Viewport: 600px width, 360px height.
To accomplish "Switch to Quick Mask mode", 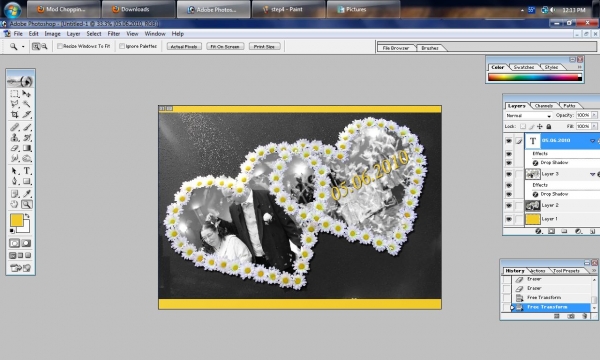I will tap(26, 243).
